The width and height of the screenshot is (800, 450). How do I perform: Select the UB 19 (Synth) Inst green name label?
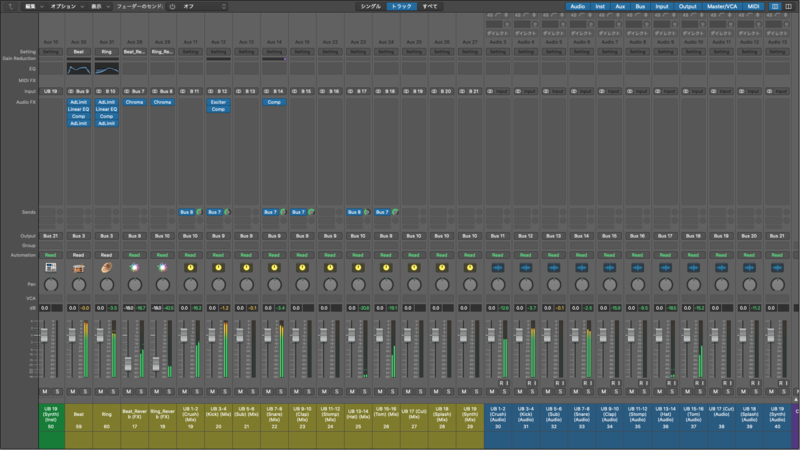pos(51,418)
